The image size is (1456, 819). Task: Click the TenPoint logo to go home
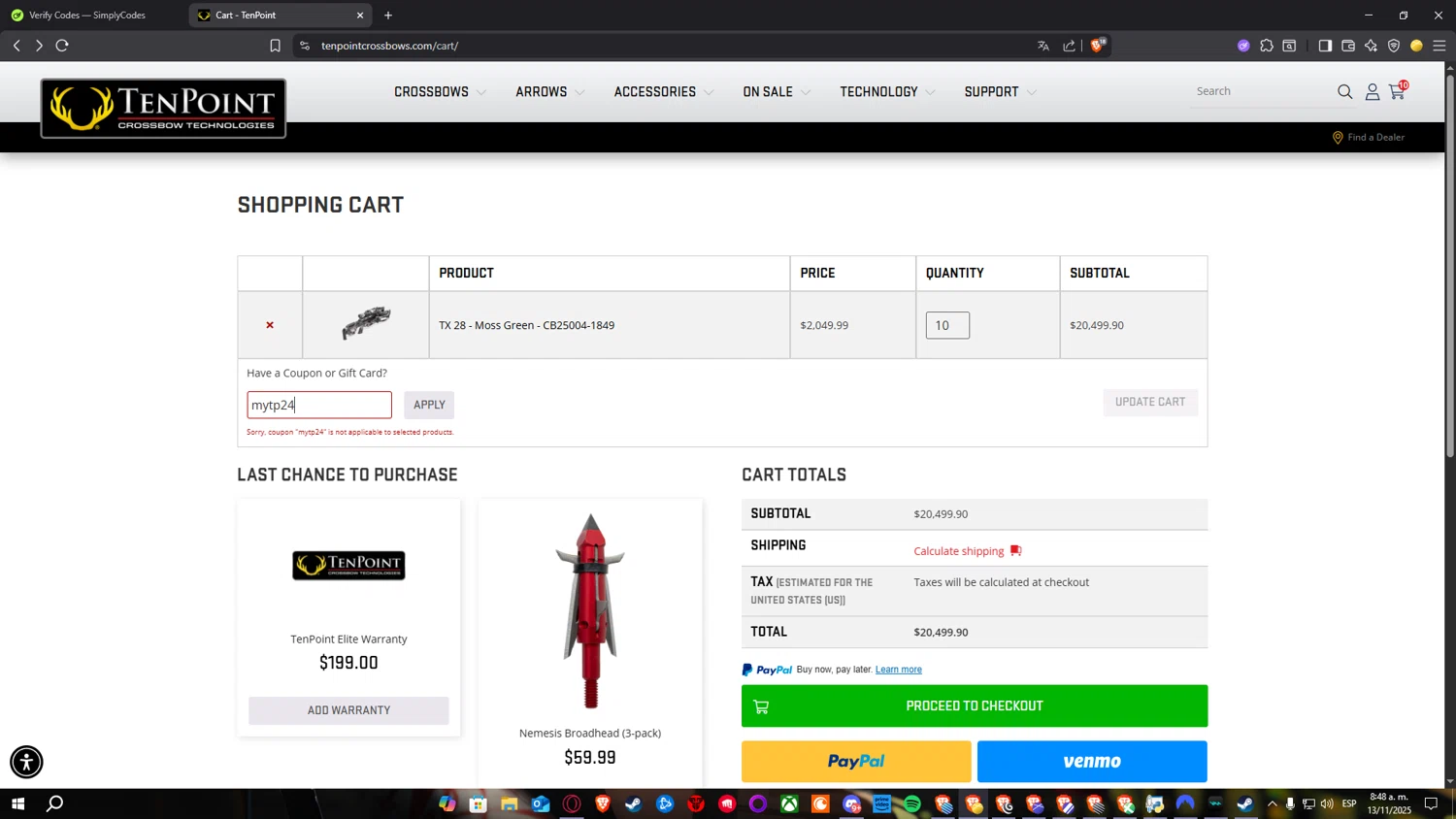pos(163,108)
